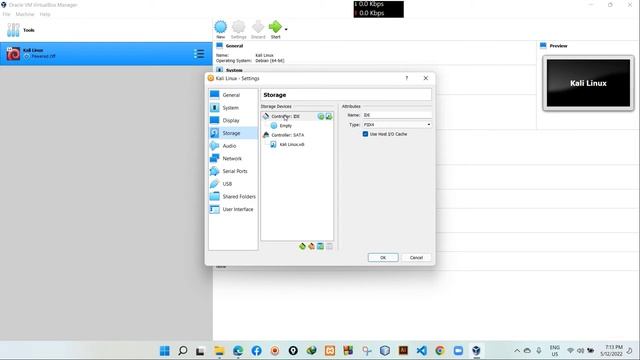Select the Empty optical drive entry

[x=286, y=126]
